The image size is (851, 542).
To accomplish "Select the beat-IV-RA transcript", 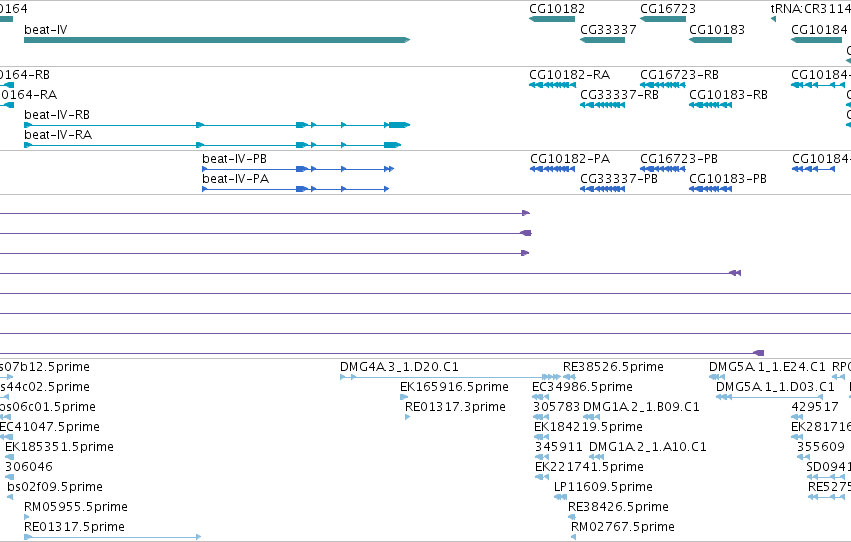I will [x=212, y=145].
